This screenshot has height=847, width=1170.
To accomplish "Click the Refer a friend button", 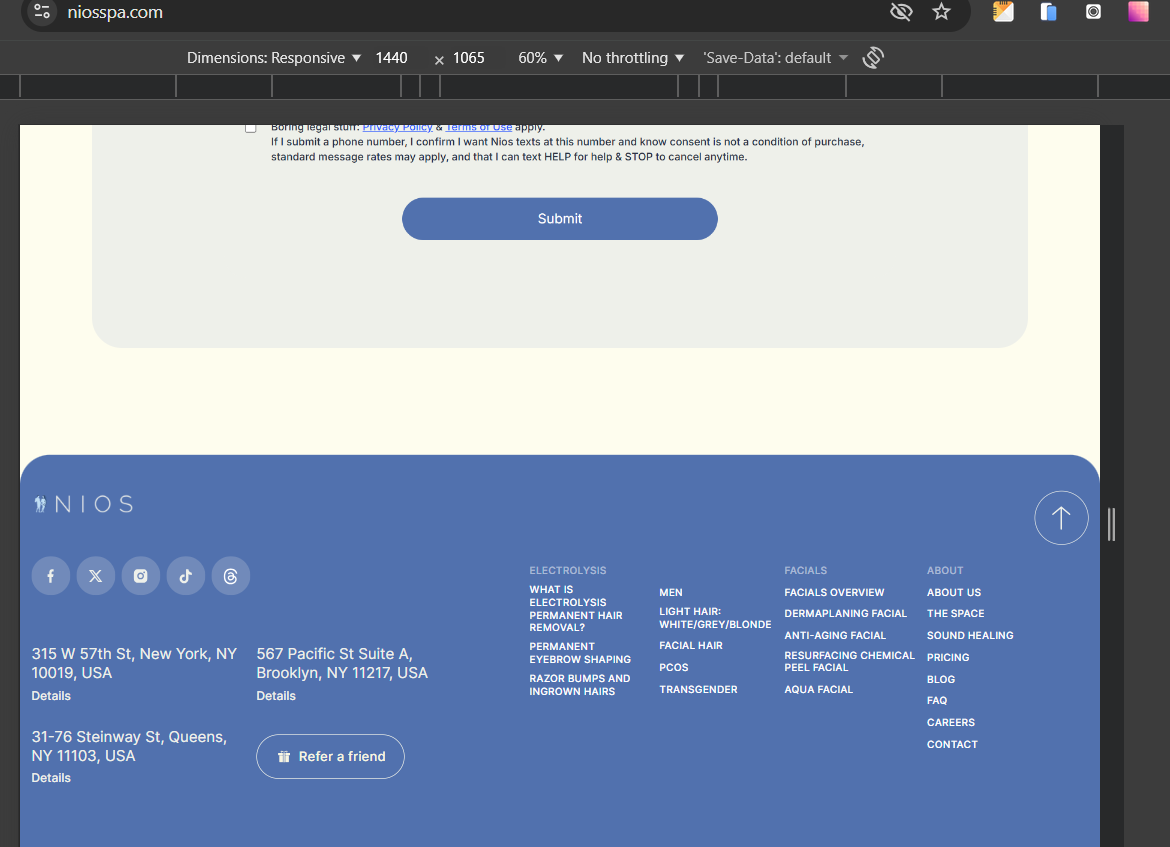I will pyautogui.click(x=331, y=756).
